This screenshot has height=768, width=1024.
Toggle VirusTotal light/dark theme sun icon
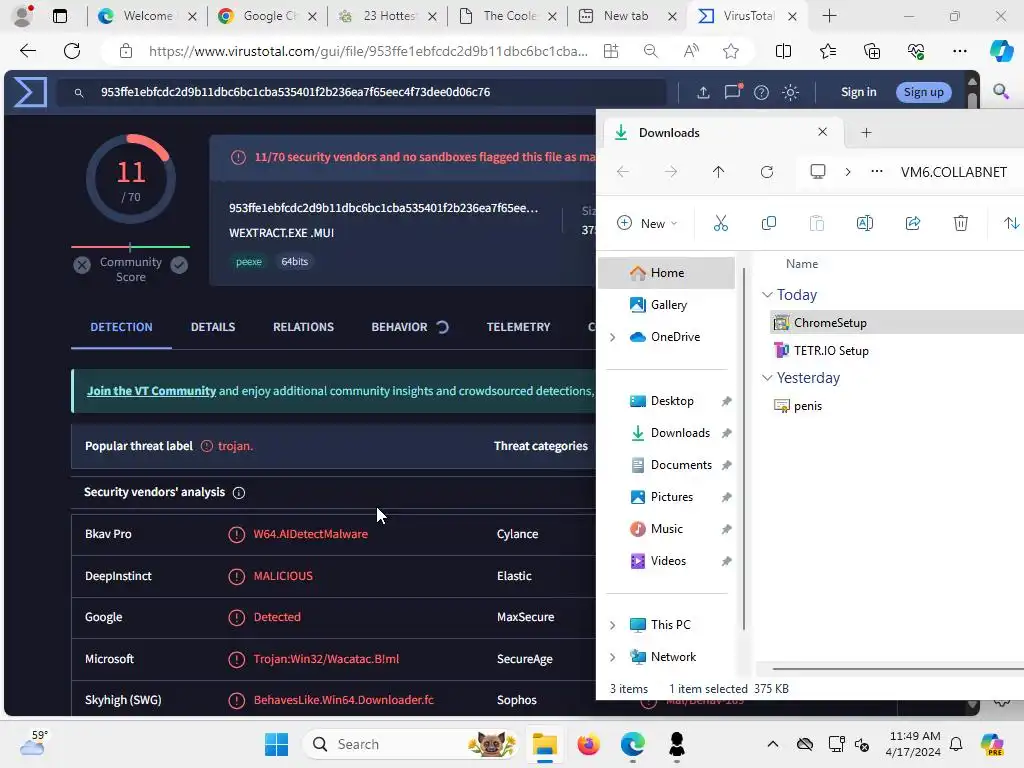pos(791,93)
